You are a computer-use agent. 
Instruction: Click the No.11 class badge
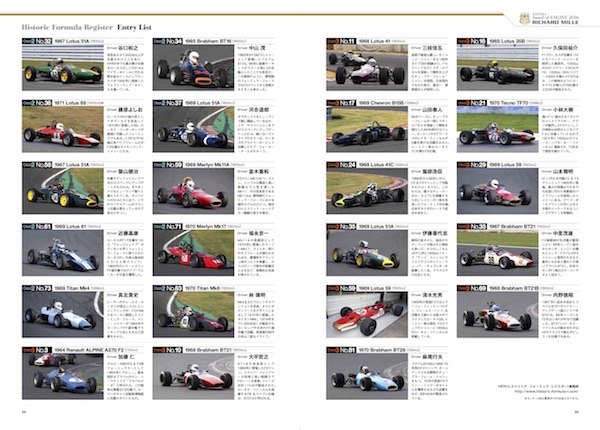(x=341, y=41)
